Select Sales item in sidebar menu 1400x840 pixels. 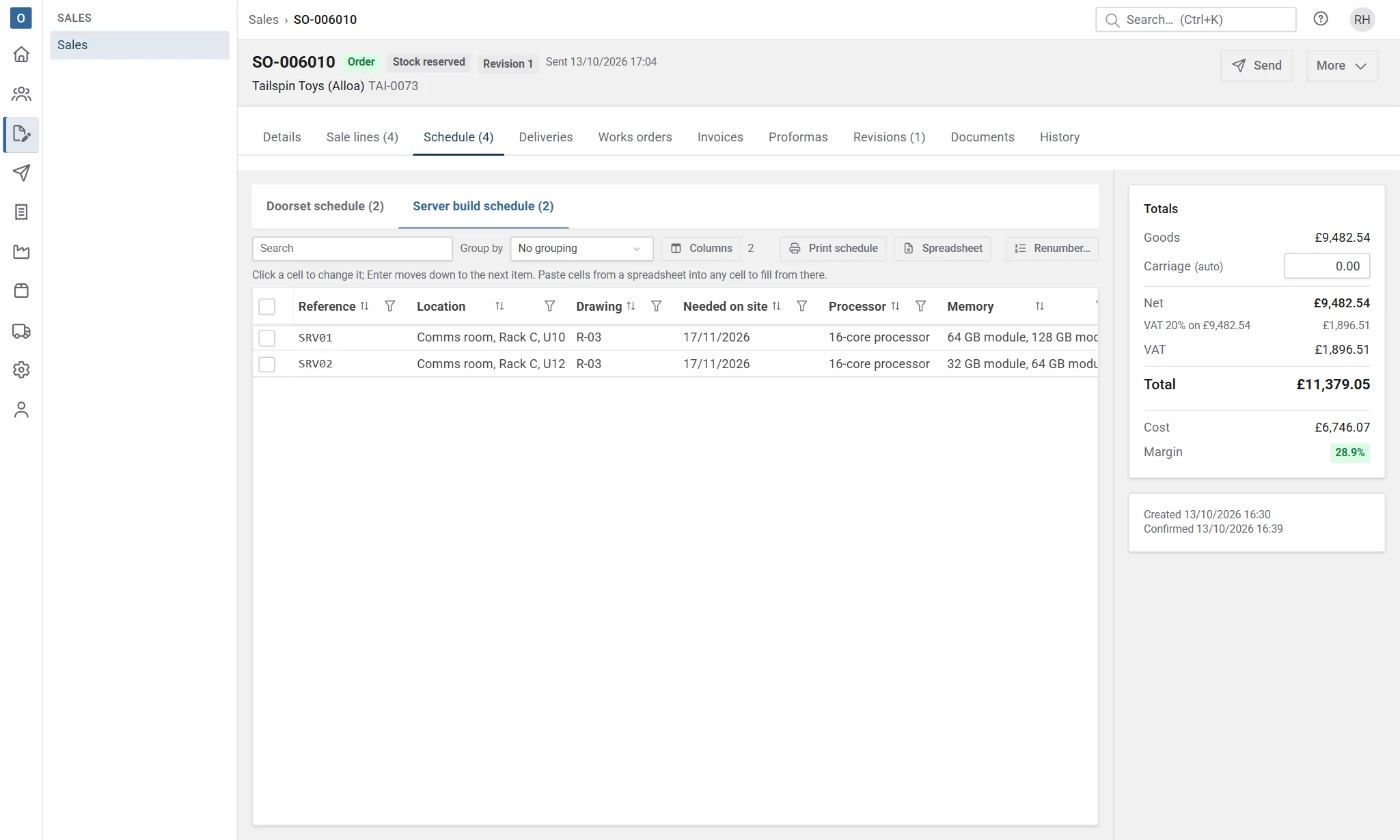(139, 45)
